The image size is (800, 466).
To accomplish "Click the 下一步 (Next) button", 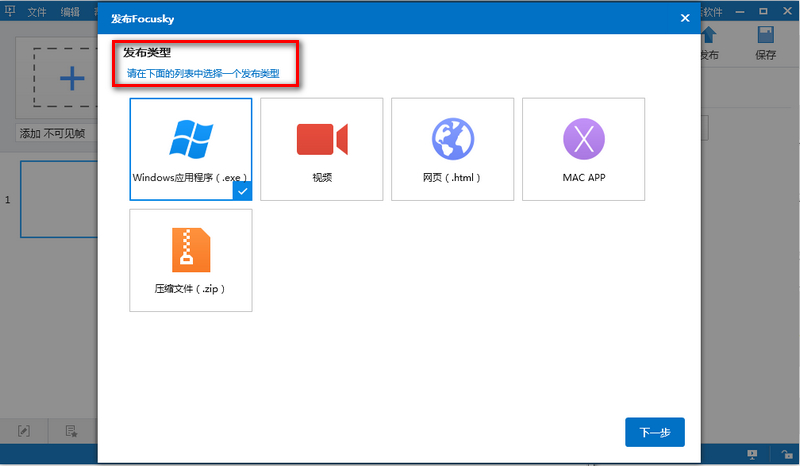I will [x=654, y=432].
